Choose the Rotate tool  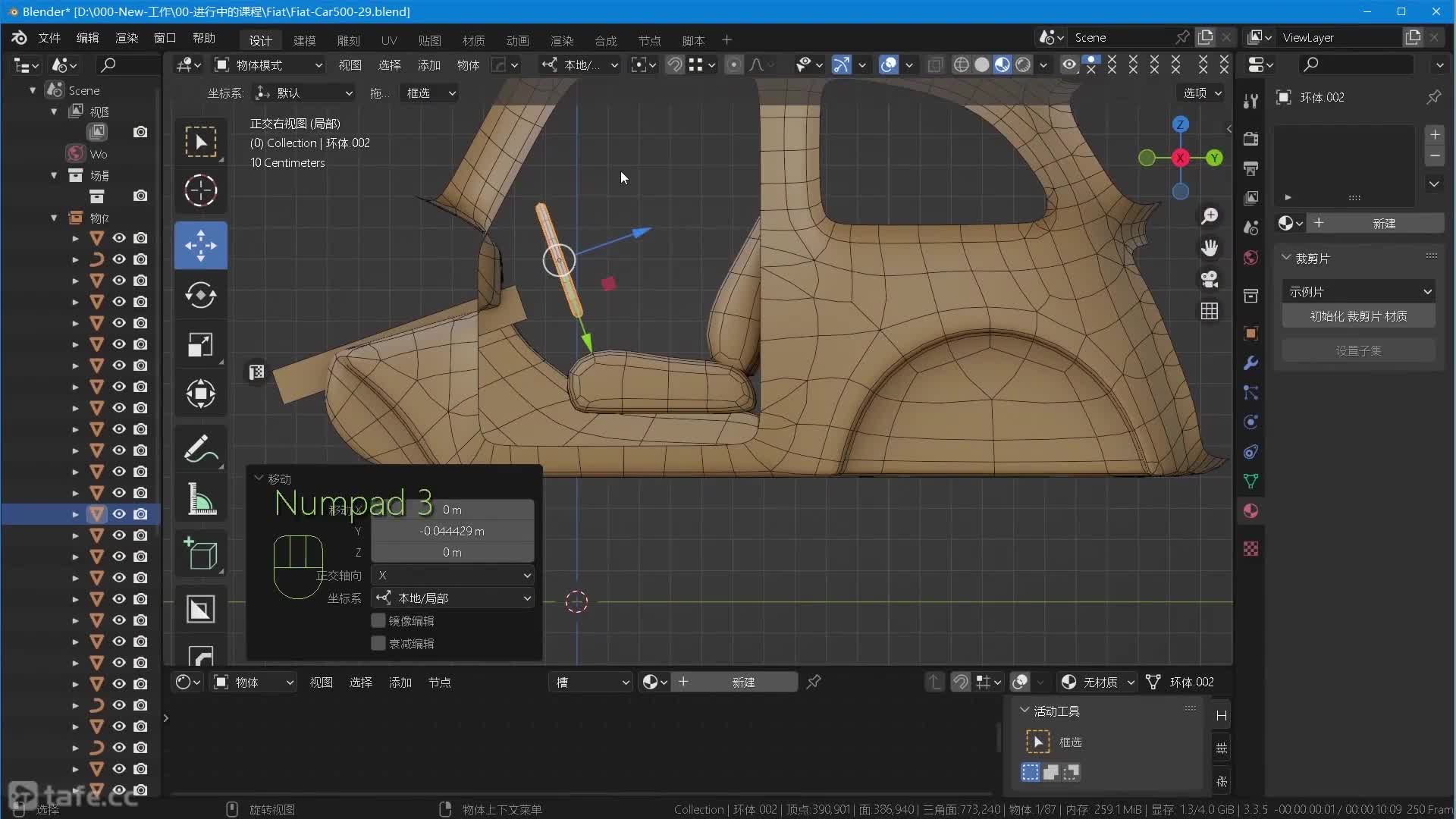click(201, 295)
